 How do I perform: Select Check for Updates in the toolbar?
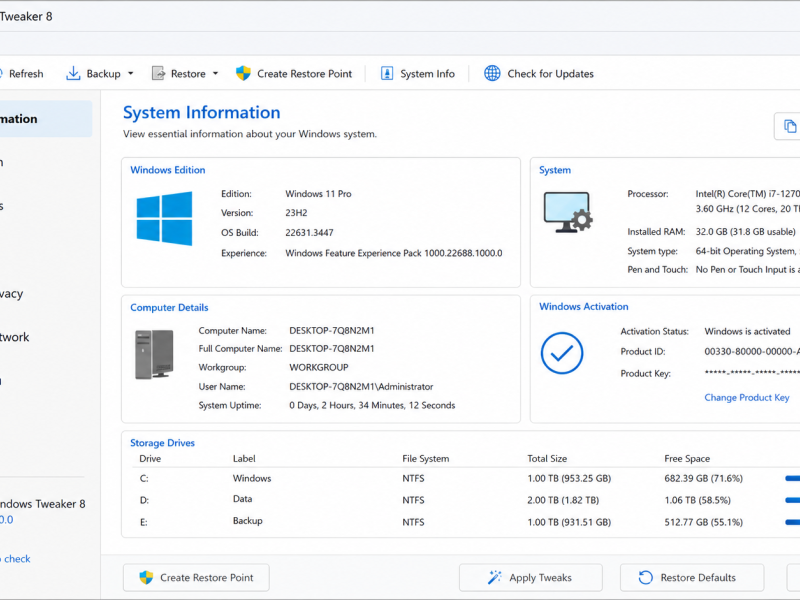(x=551, y=73)
